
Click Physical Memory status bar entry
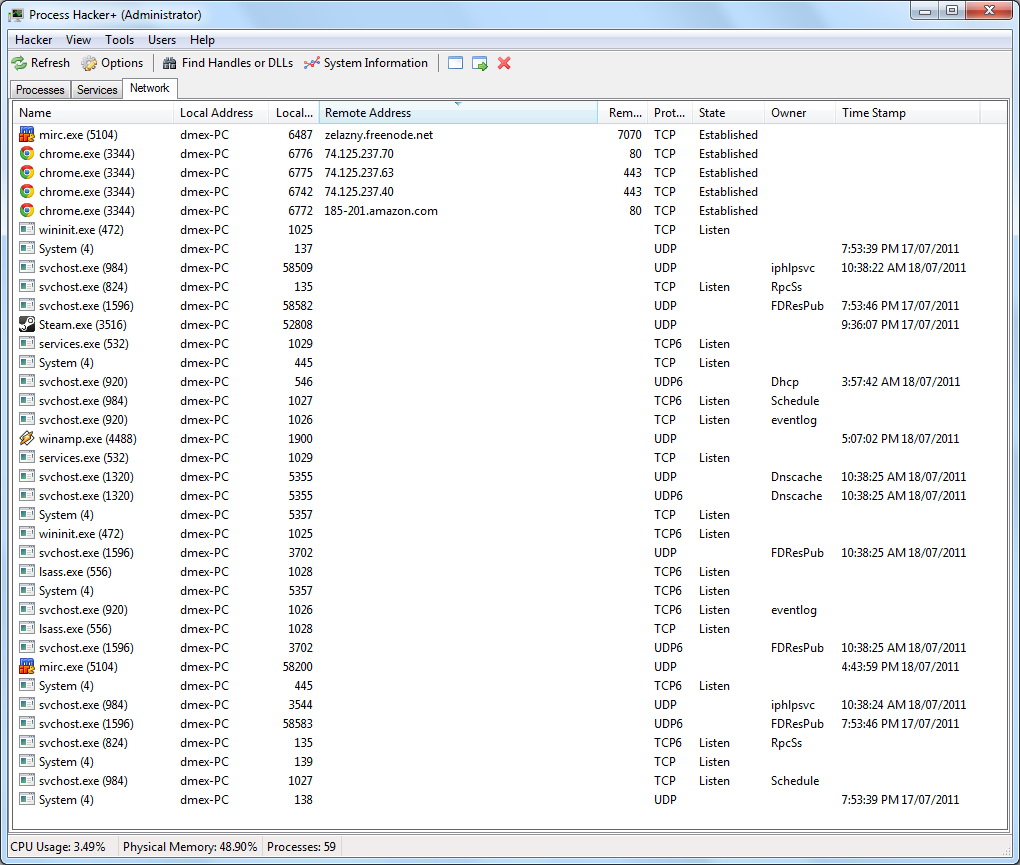point(190,847)
